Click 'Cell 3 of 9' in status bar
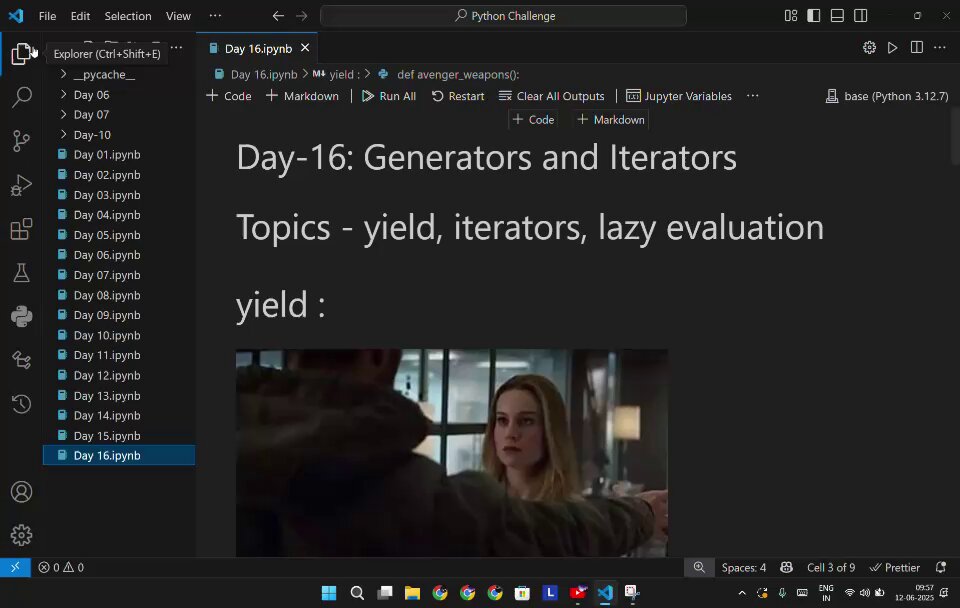Viewport: 960px width, 608px height. [x=831, y=568]
